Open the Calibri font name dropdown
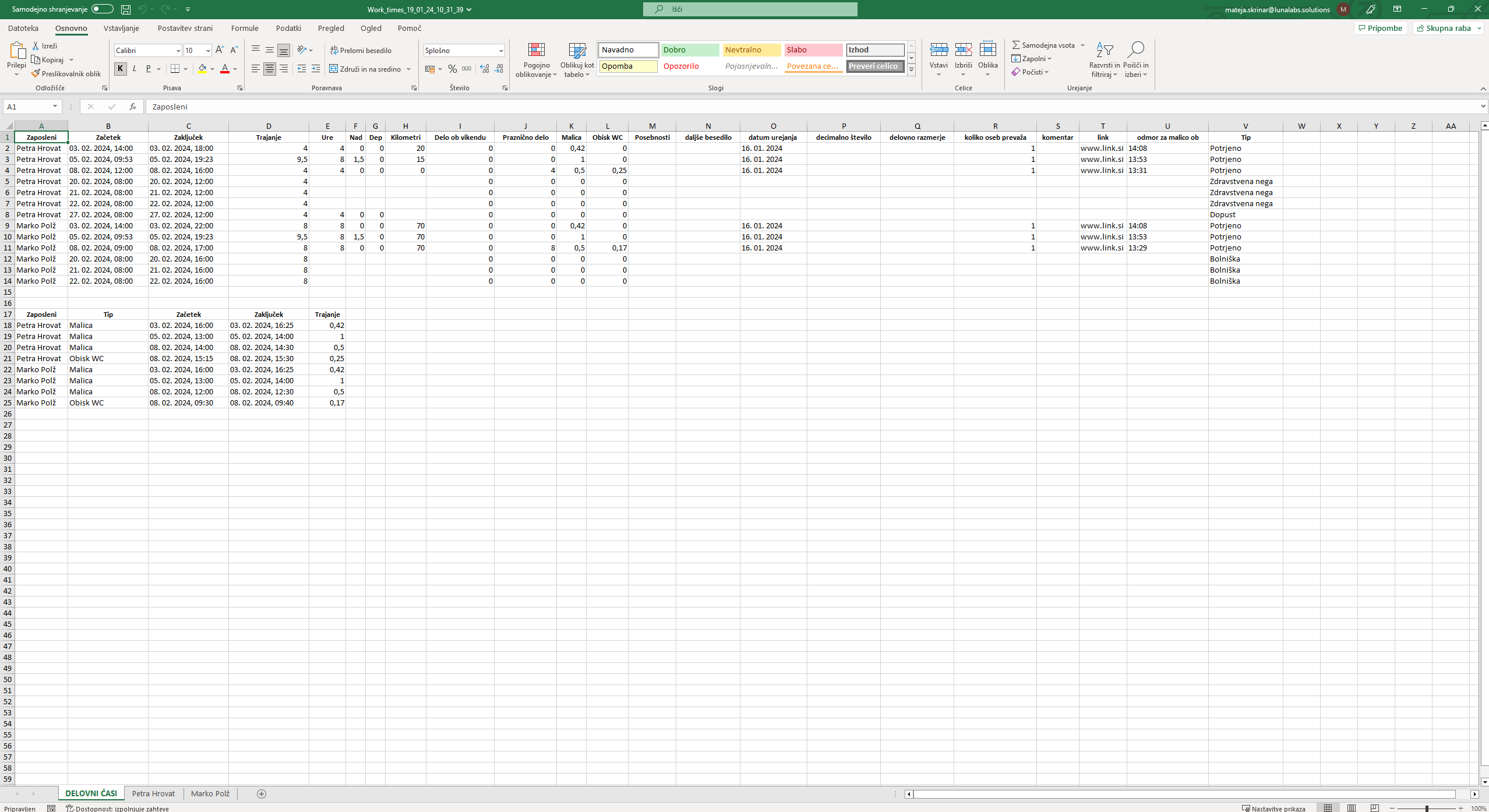The height and width of the screenshot is (812, 1489). pos(178,51)
